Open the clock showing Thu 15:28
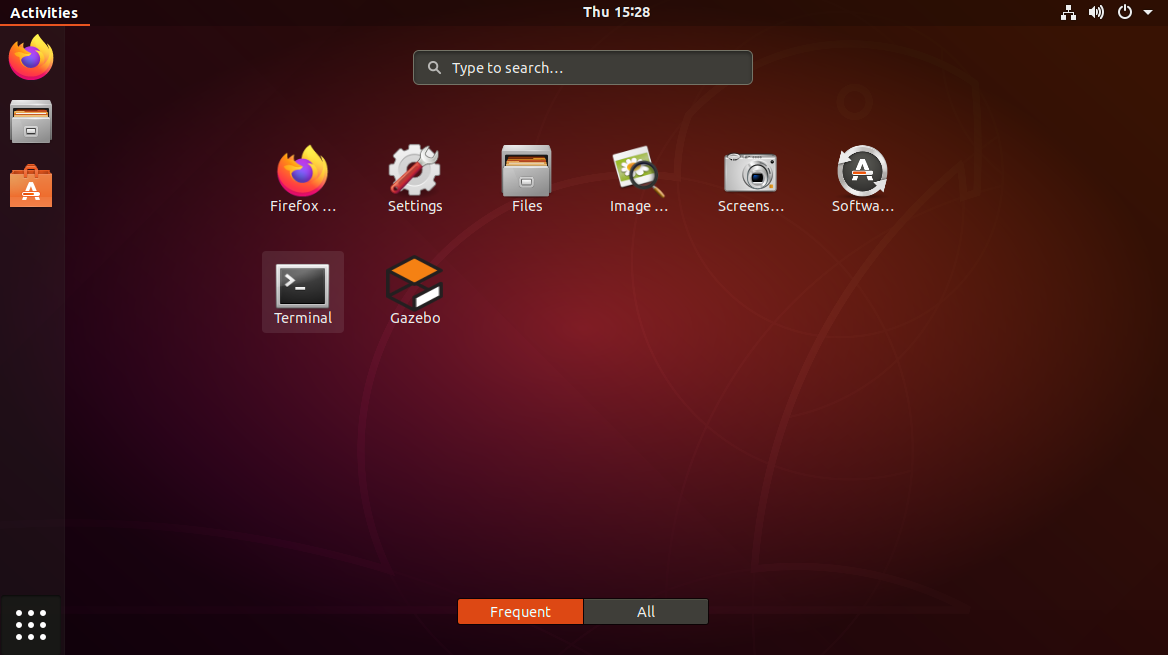1168x655 pixels. click(x=617, y=12)
